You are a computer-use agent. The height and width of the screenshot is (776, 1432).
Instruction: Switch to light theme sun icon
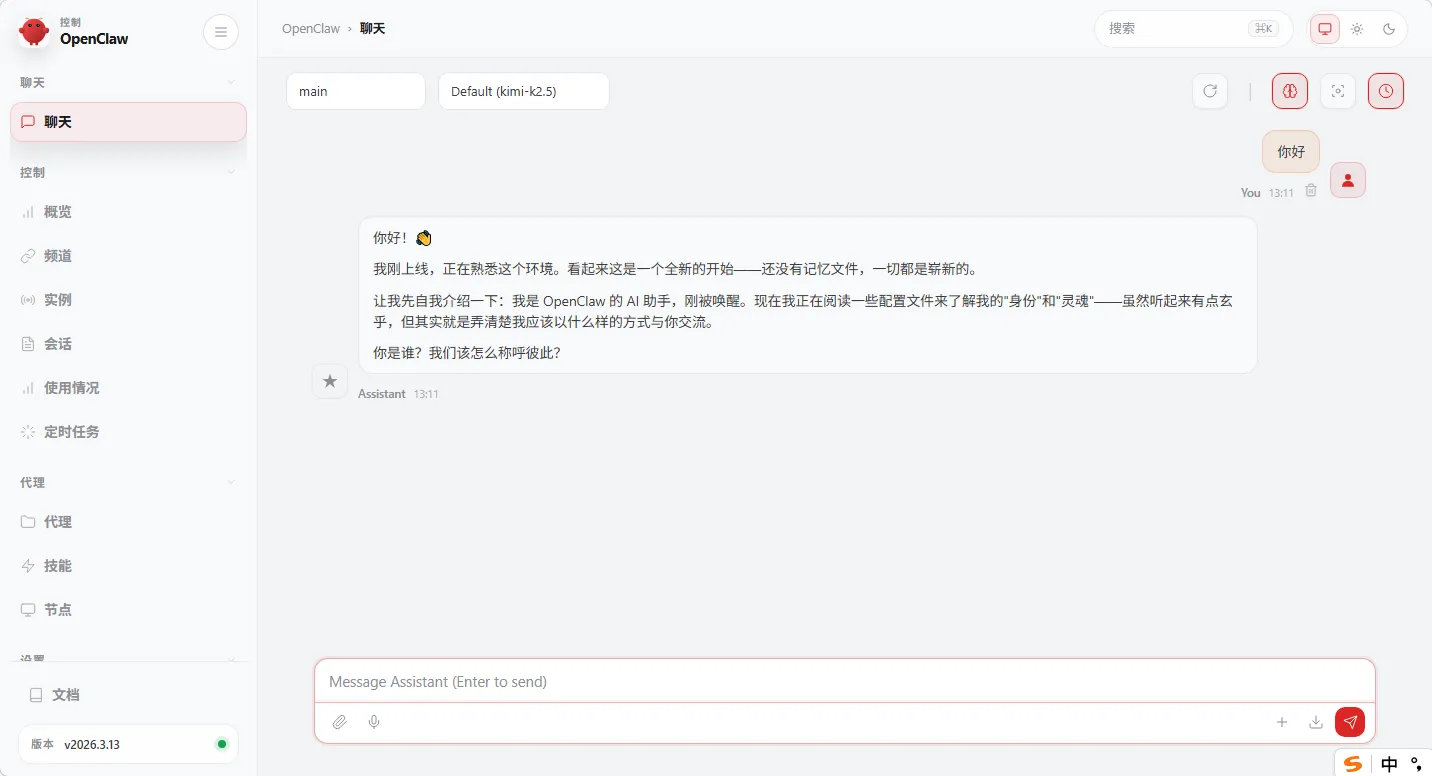click(x=1357, y=29)
